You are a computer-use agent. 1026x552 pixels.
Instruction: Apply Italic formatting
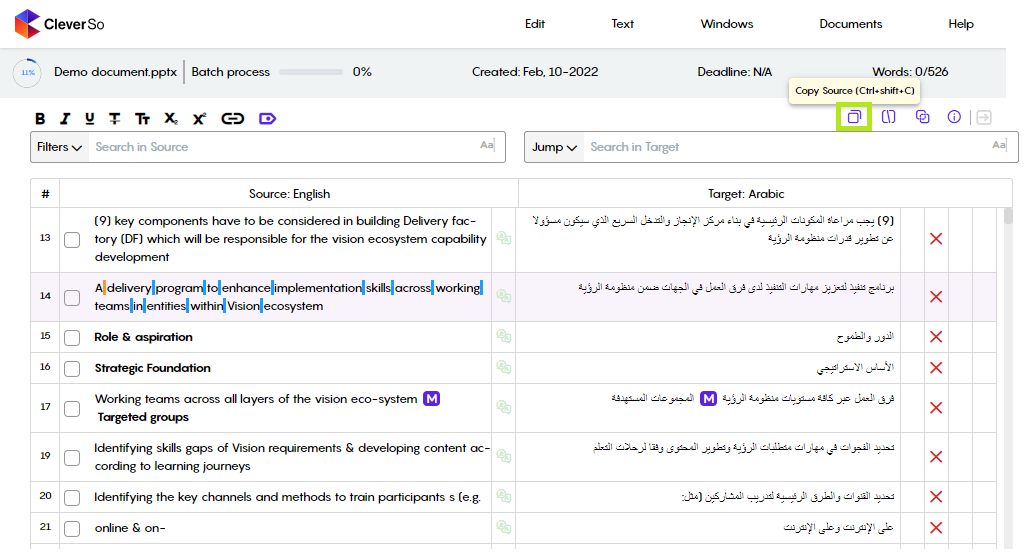(65, 118)
